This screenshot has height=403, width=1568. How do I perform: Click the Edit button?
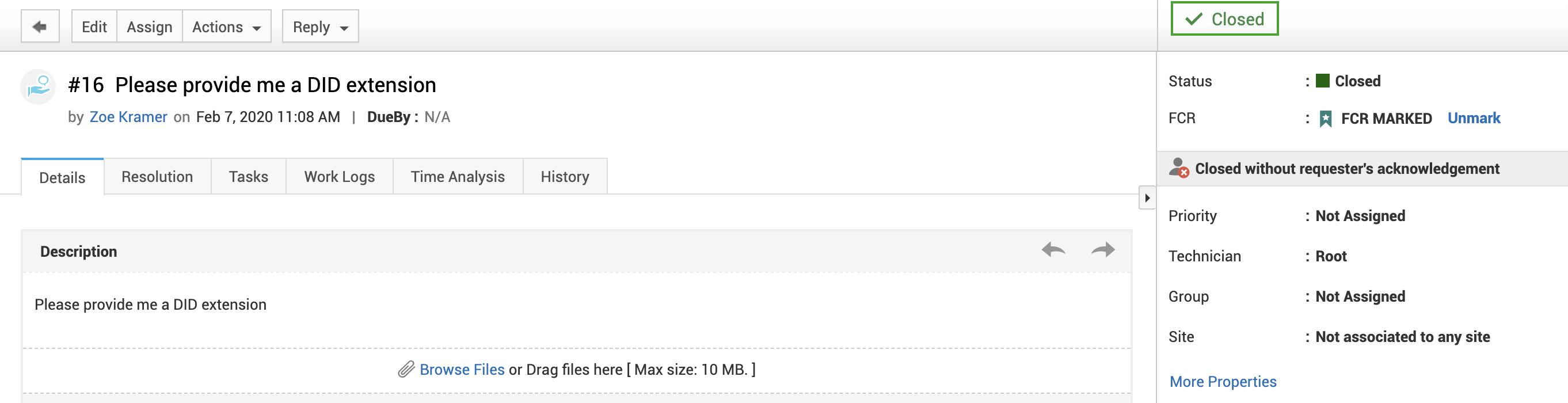[94, 27]
